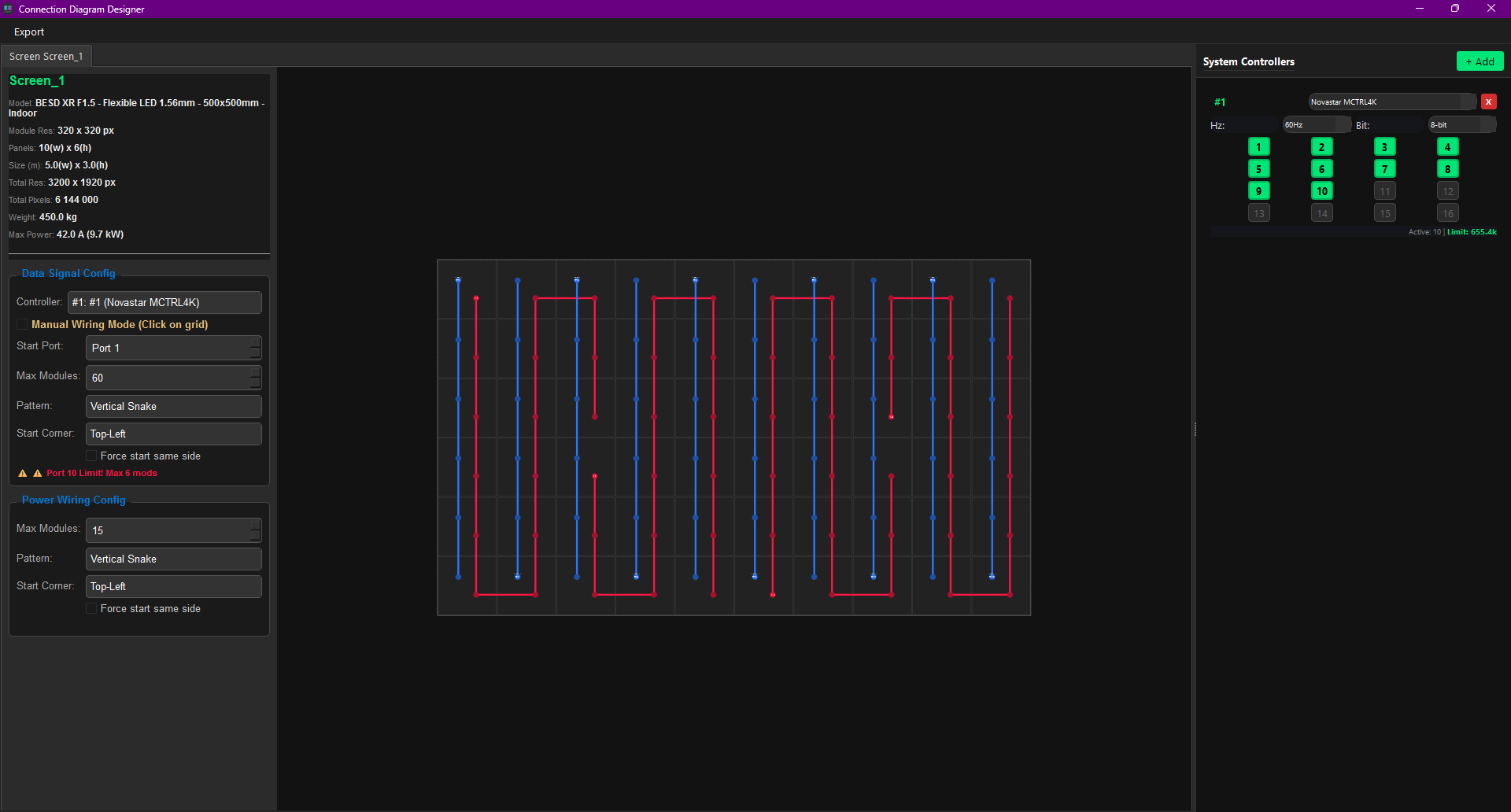
Task: Open the Hz refresh rate dropdown
Action: [1316, 125]
